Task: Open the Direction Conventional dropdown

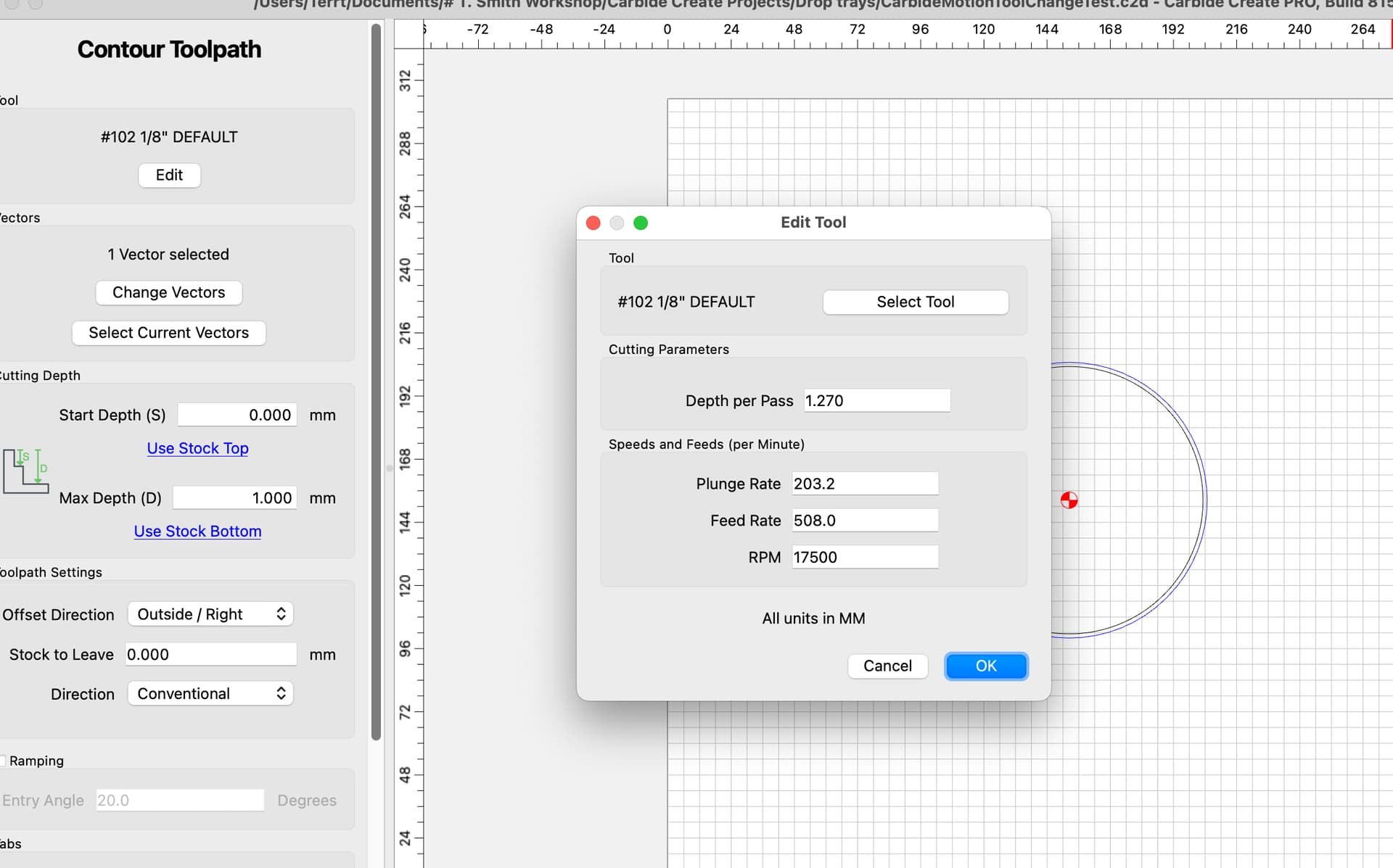Action: pos(210,694)
